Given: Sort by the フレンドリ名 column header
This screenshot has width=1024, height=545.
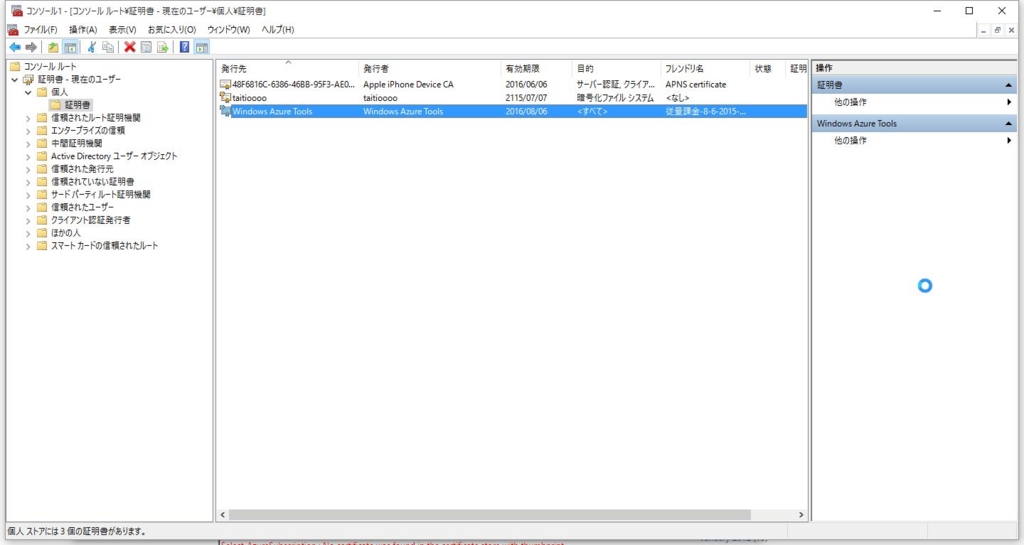Looking at the screenshot, I should point(705,68).
